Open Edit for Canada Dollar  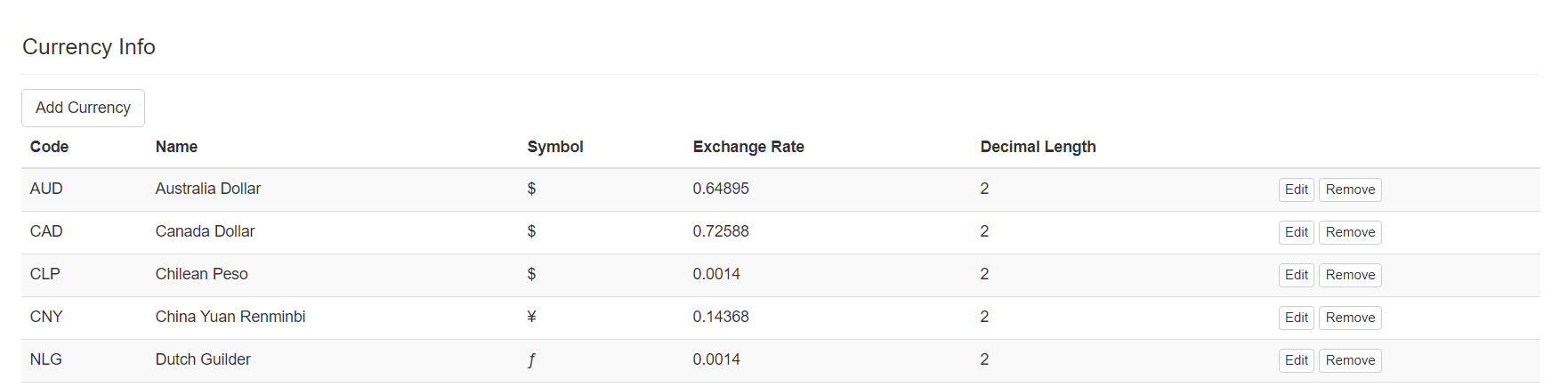[x=1296, y=232]
